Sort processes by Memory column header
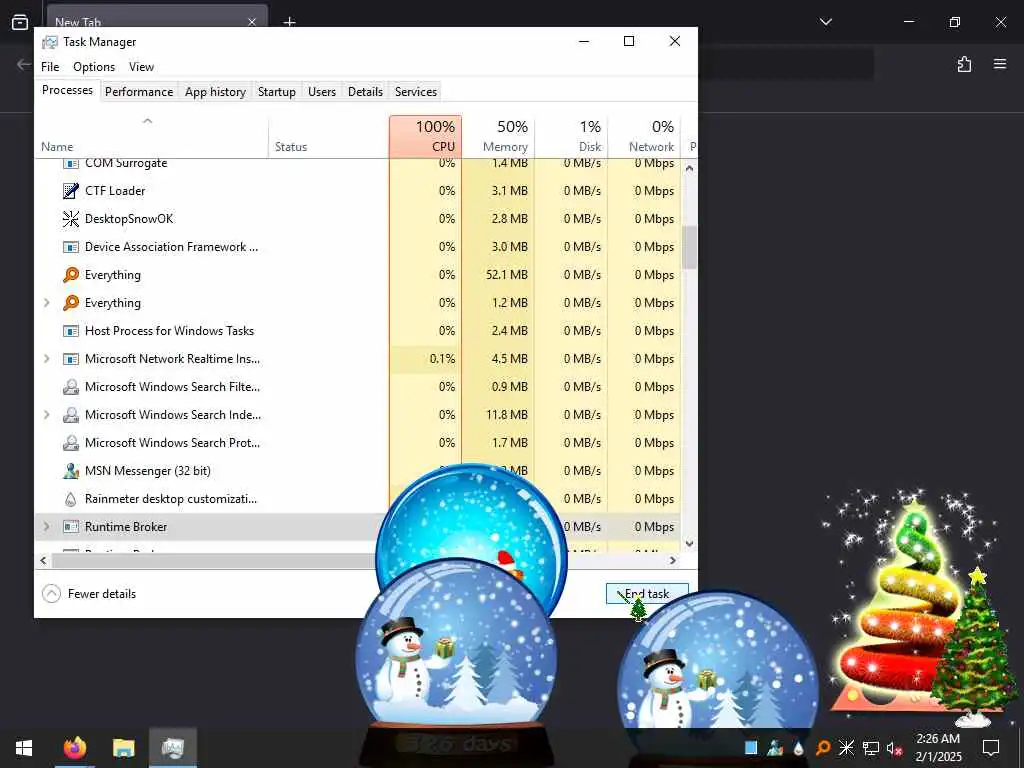This screenshot has height=768, width=1024. click(498, 136)
